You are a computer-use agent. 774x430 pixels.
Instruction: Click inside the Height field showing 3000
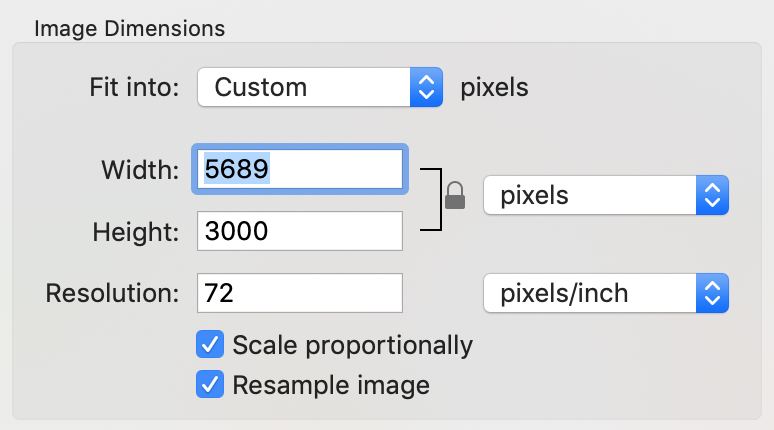click(x=300, y=231)
